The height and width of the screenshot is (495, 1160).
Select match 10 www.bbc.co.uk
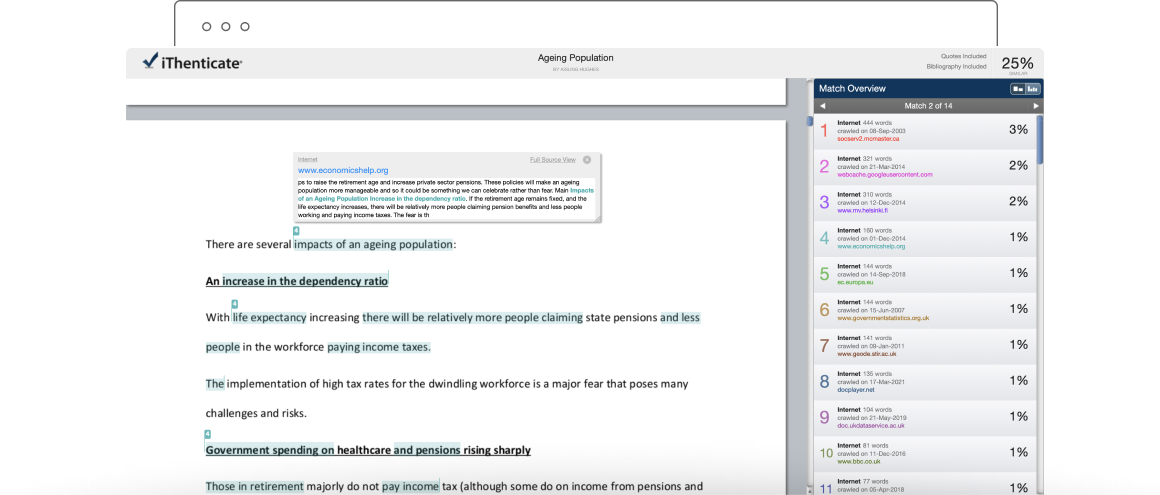(925, 454)
